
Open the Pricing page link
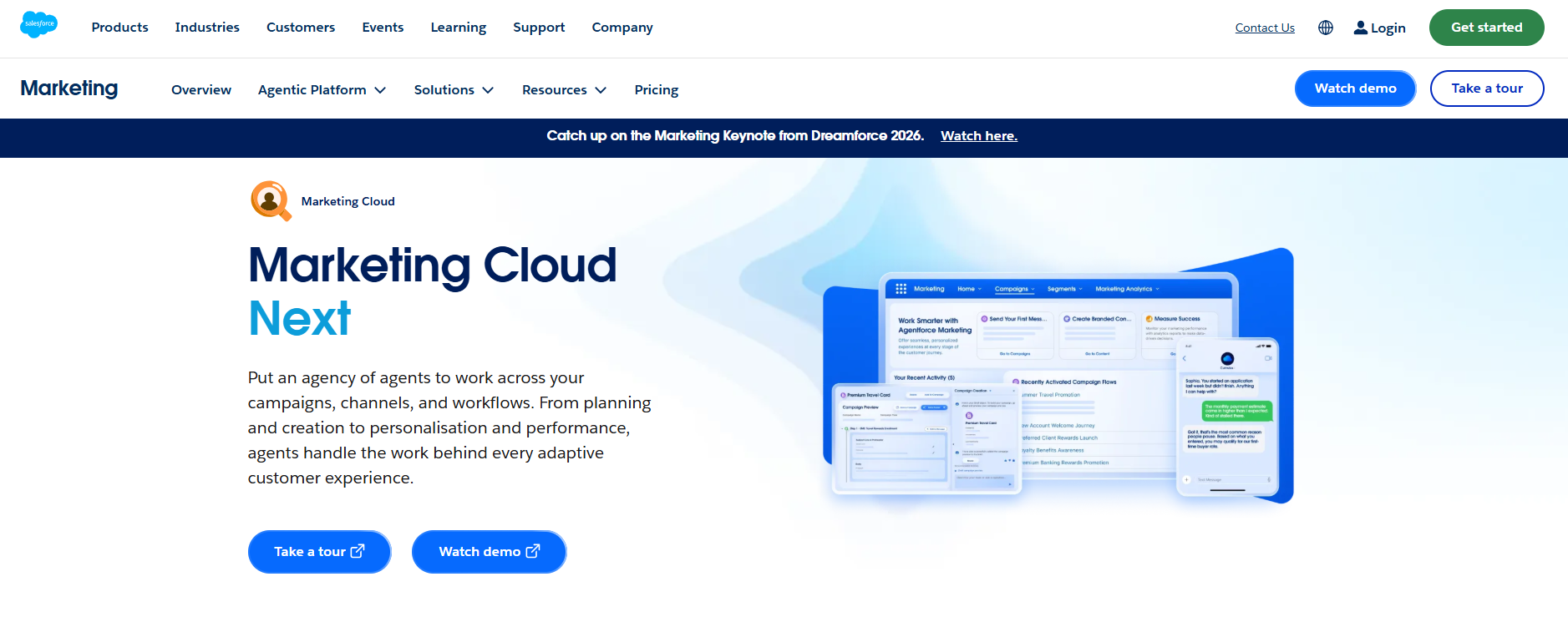tap(657, 90)
